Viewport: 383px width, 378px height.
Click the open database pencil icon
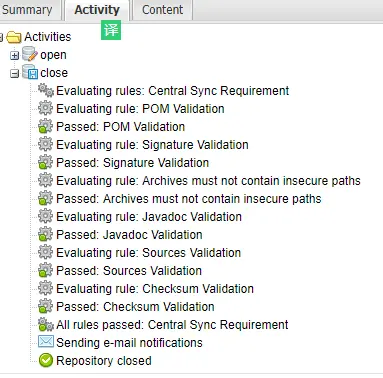click(x=30, y=54)
